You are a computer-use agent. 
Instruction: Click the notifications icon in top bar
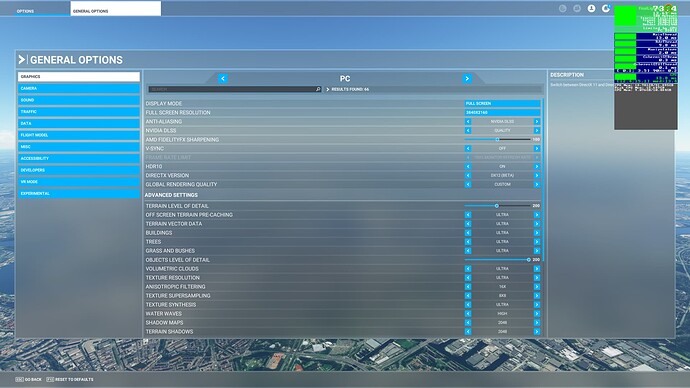(x=606, y=8)
